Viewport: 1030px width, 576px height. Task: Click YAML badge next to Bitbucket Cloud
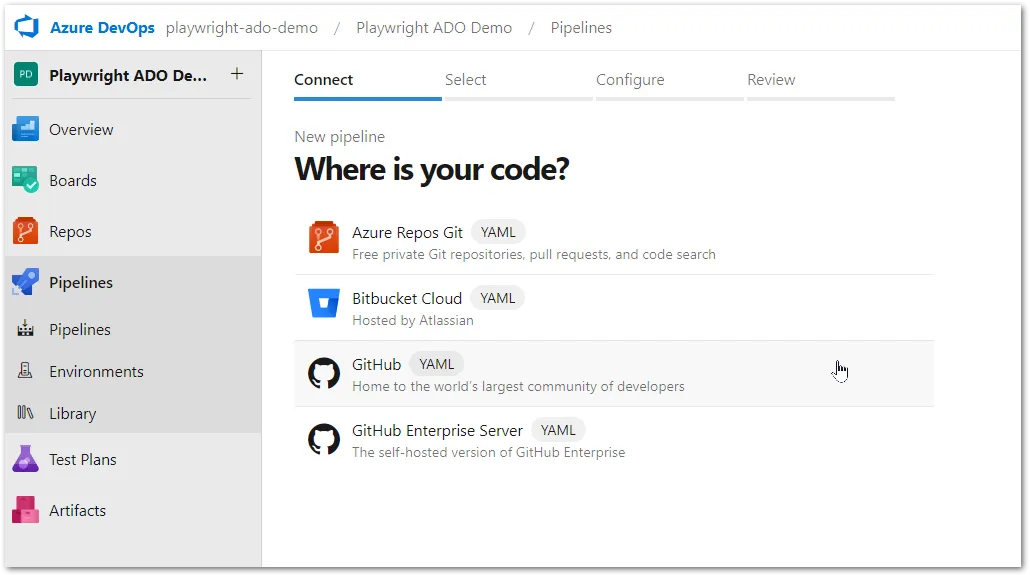(498, 298)
